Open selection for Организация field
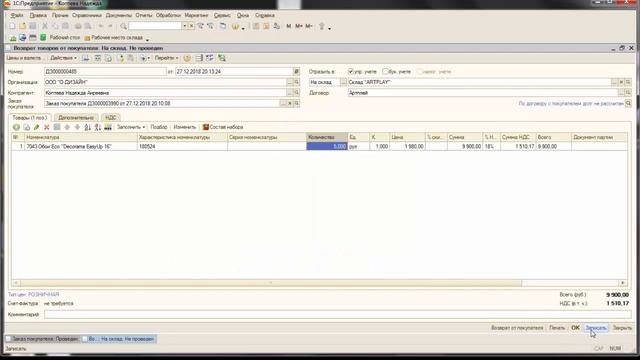The width and height of the screenshot is (640, 360). 290,82
